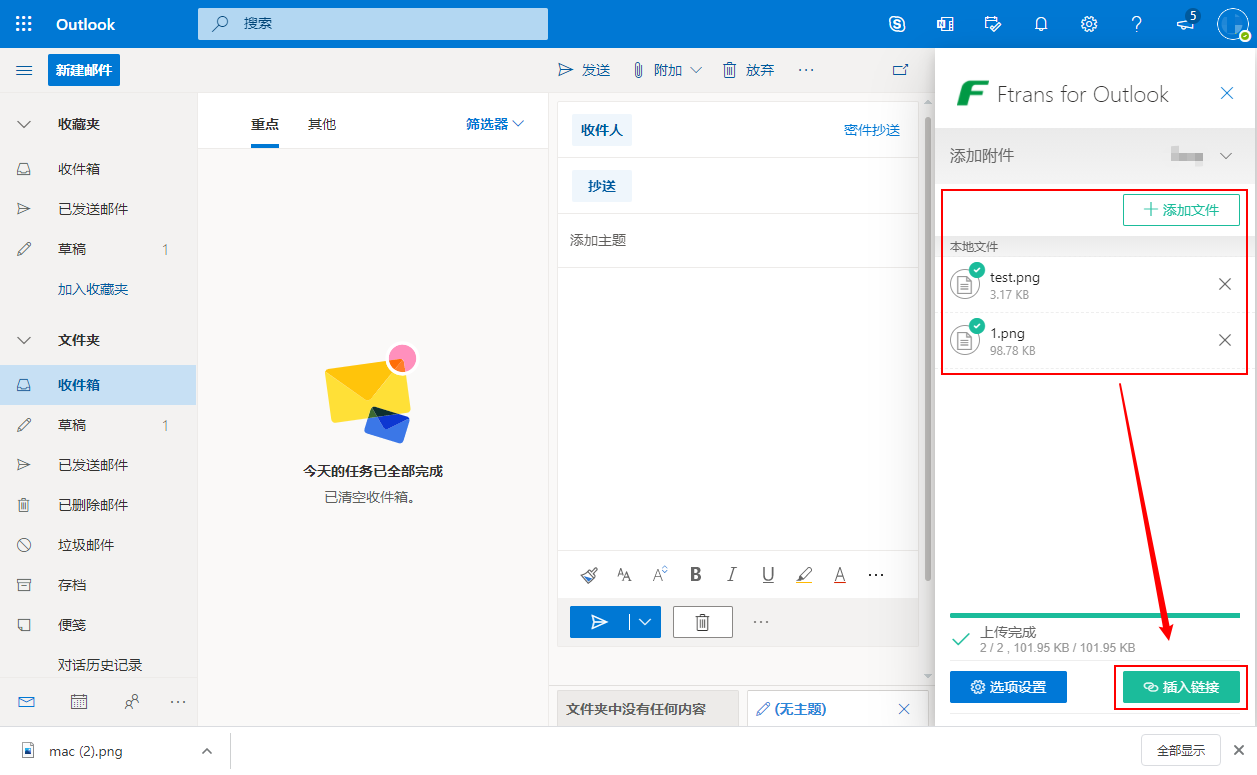1257x775 pixels.
Task: Select the 已删除邮件 folder
Action: coord(93,505)
